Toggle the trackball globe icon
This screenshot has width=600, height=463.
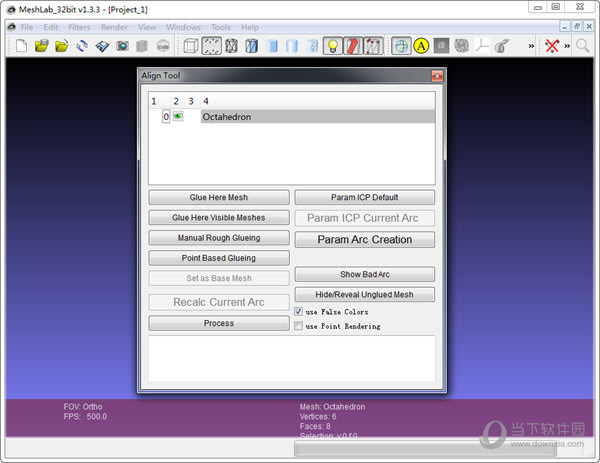tap(401, 46)
